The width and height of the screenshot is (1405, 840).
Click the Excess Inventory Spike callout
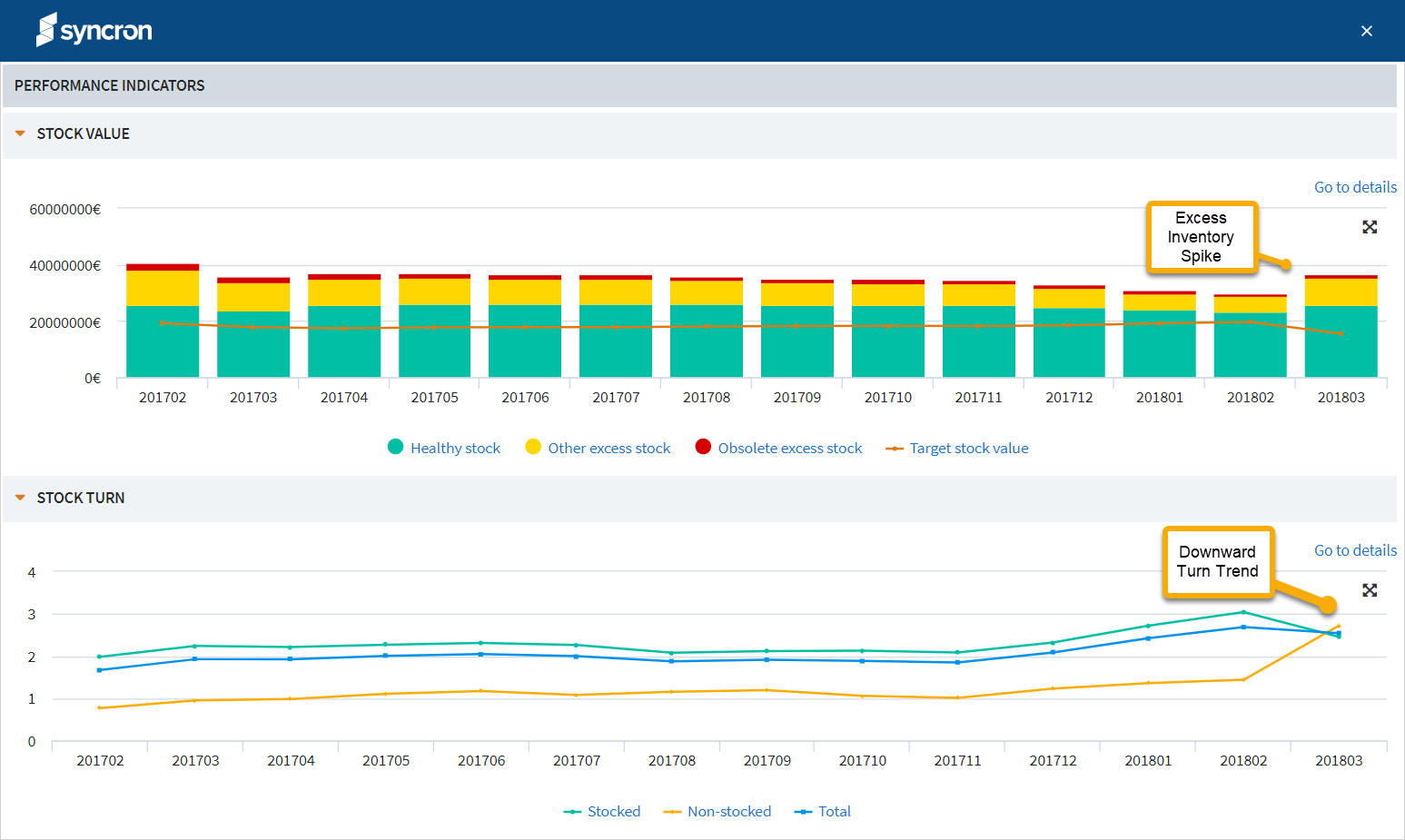[1201, 237]
